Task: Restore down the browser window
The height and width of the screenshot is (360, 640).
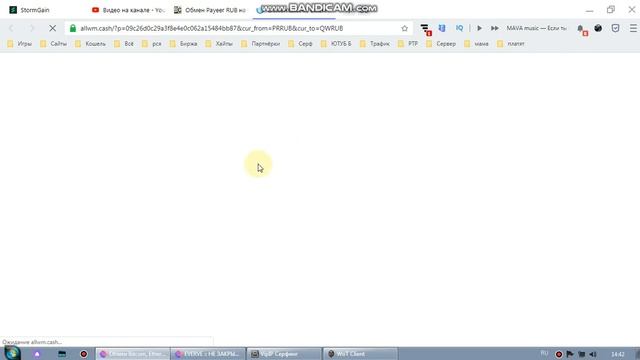Action: [611, 10]
